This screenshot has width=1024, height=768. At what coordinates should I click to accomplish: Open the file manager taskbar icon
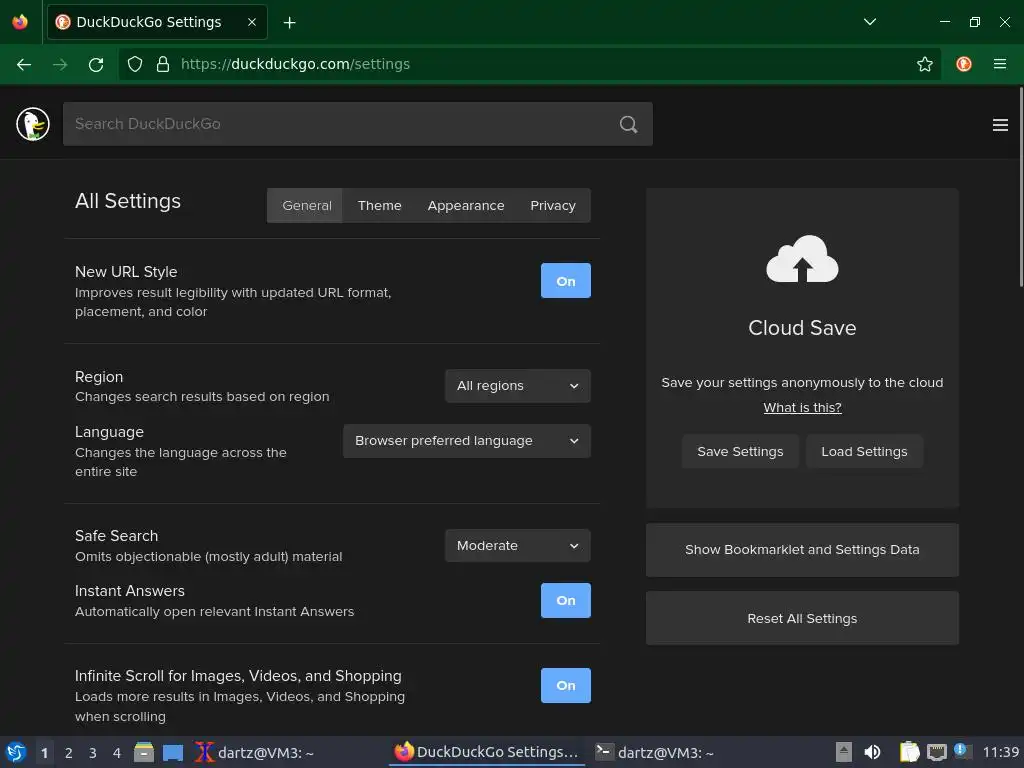point(144,752)
